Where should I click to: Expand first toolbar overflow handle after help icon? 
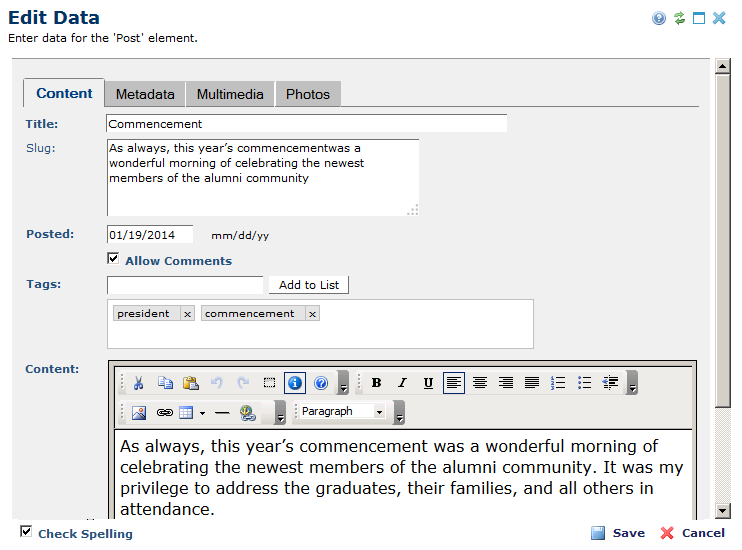(x=344, y=383)
